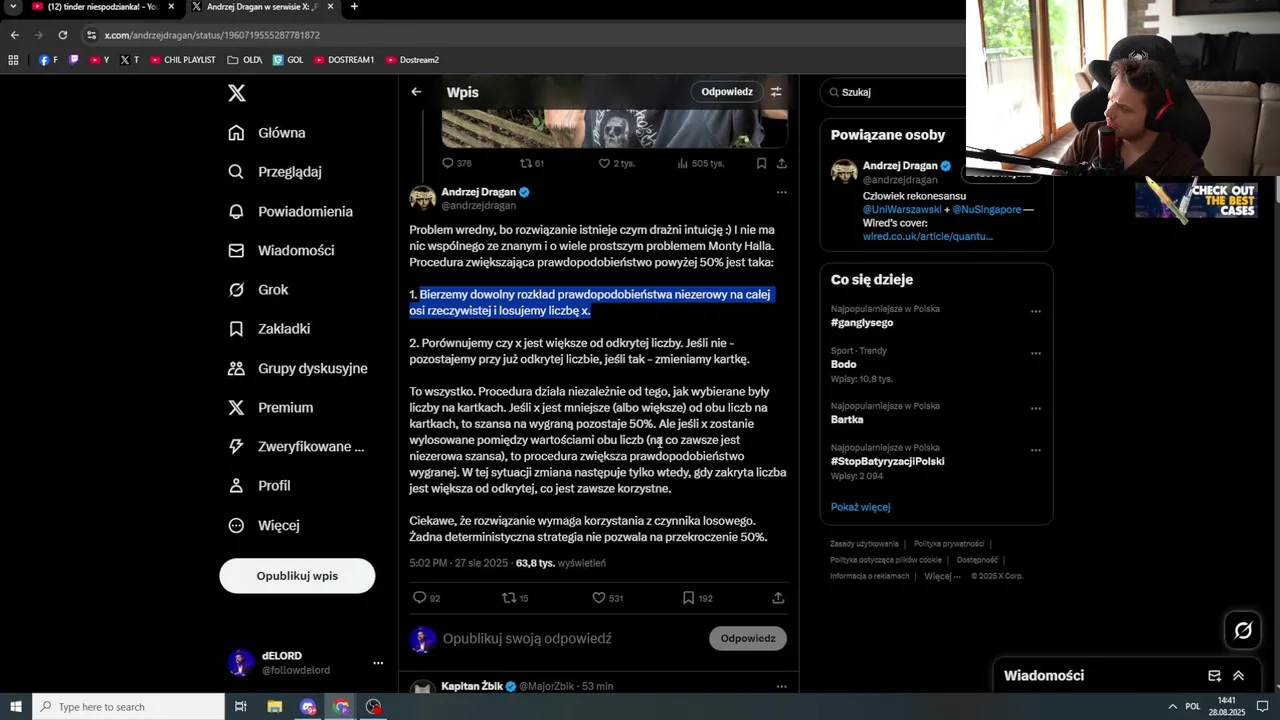Click the browser address bar
Viewport: 1280px width, 720px height.
(x=520, y=35)
